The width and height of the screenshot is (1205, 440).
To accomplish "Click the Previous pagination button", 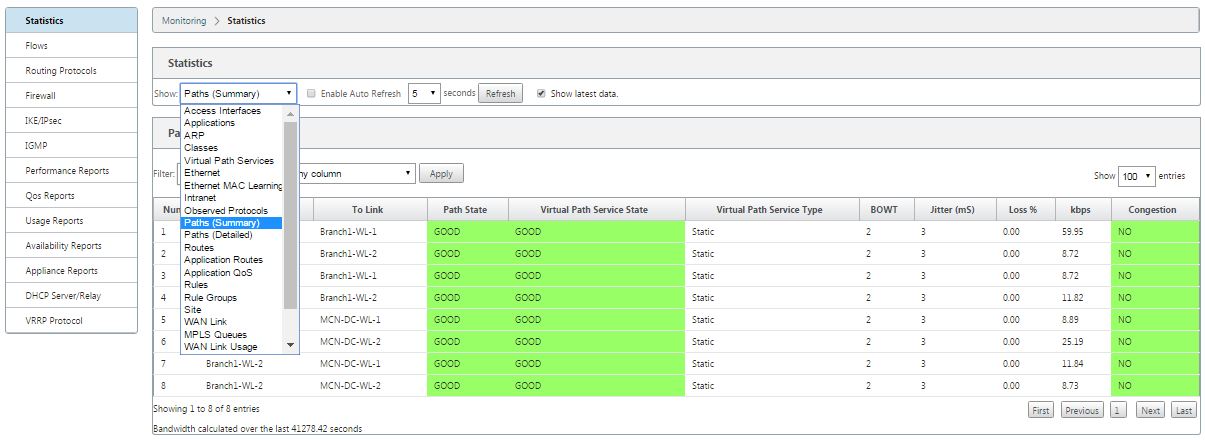I will [1081, 410].
